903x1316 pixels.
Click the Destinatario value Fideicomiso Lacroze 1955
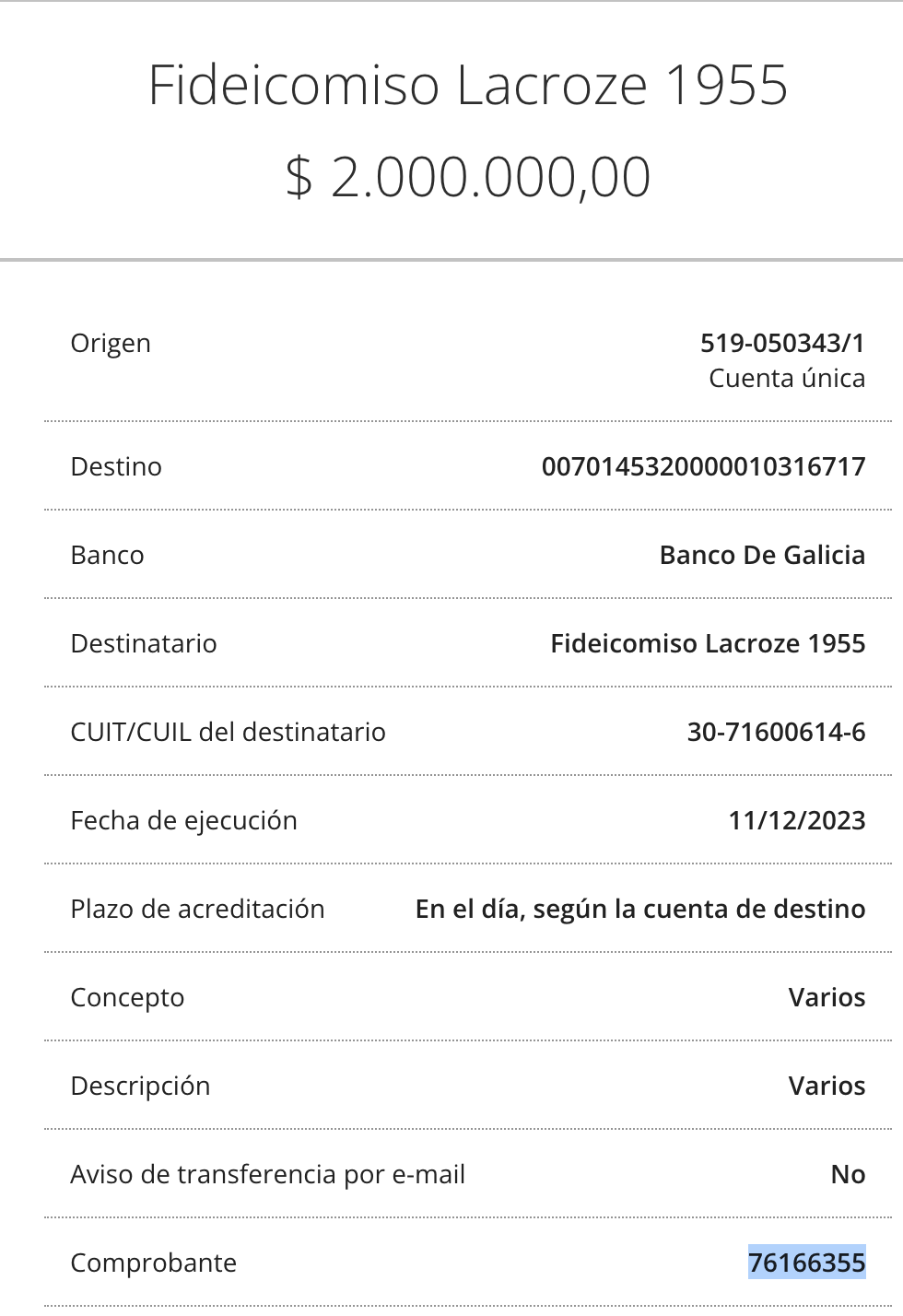[708, 643]
